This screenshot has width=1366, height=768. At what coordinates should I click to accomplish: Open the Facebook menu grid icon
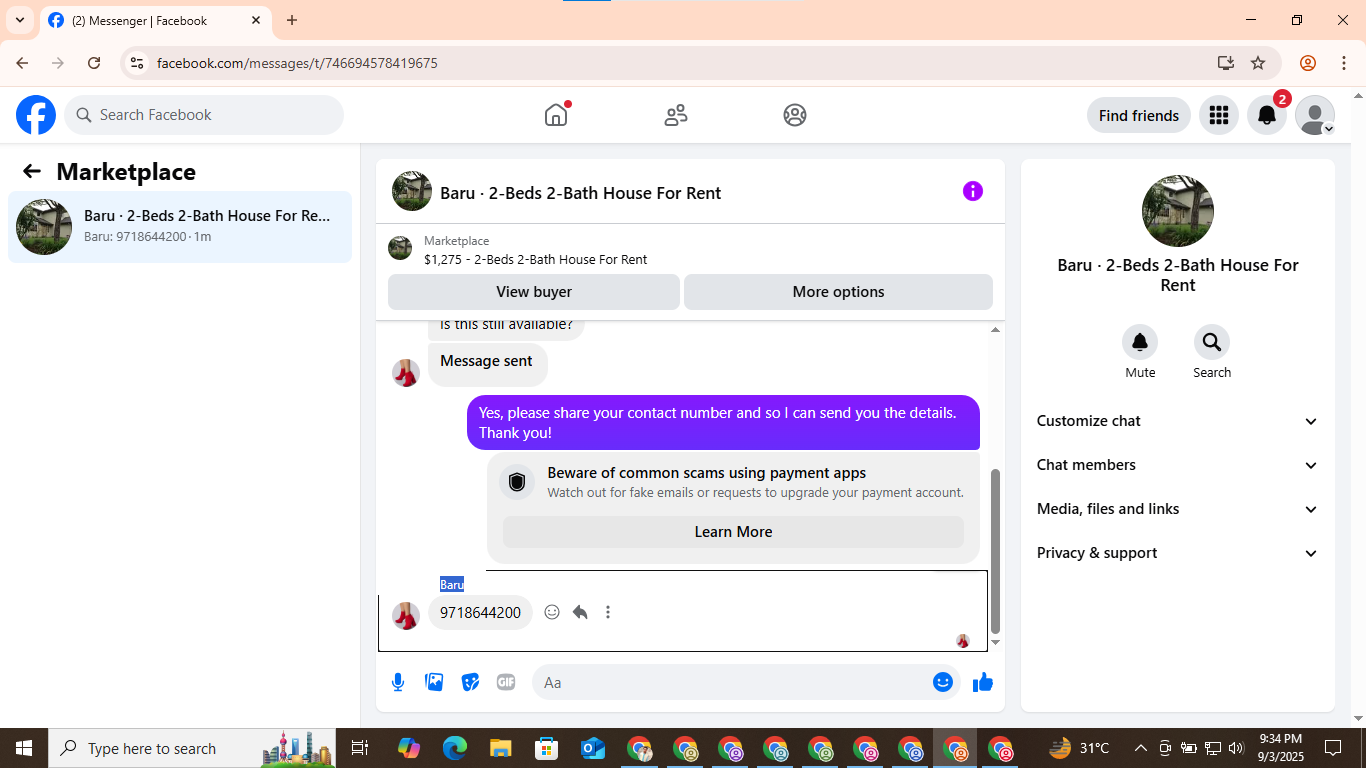1218,115
